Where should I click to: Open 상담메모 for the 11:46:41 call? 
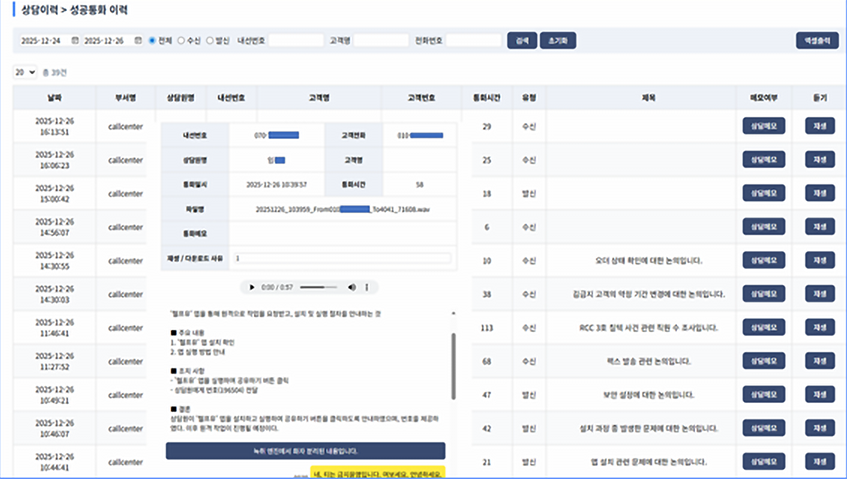point(764,327)
